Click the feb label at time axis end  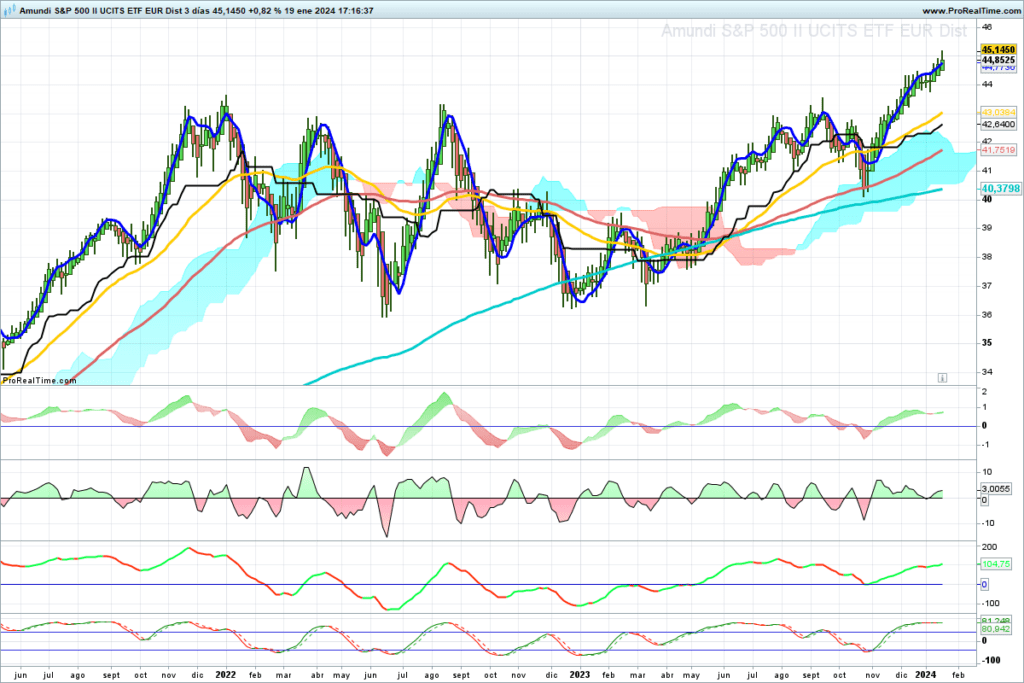[957, 675]
